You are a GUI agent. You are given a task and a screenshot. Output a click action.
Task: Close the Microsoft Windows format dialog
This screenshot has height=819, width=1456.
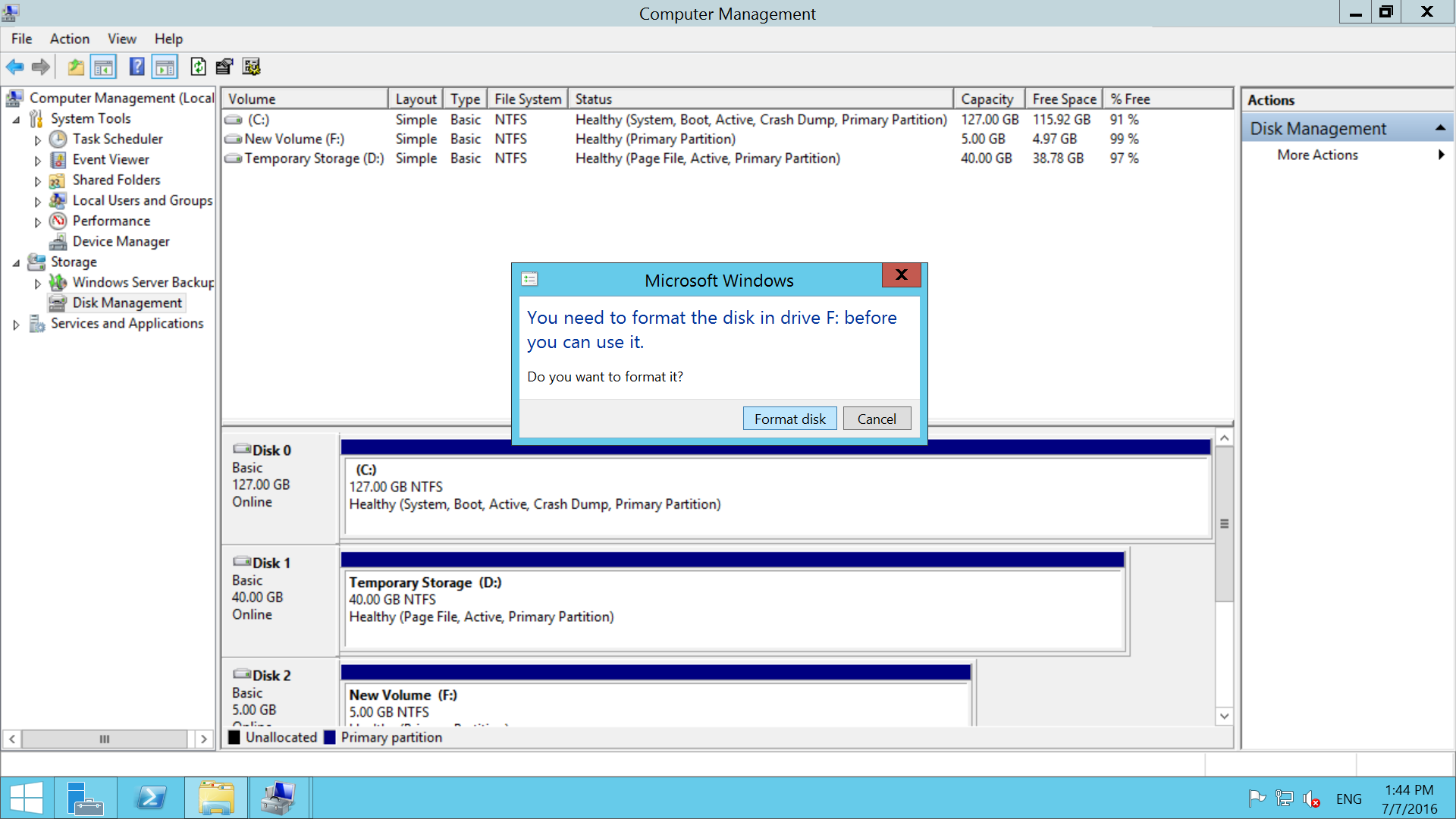901,275
